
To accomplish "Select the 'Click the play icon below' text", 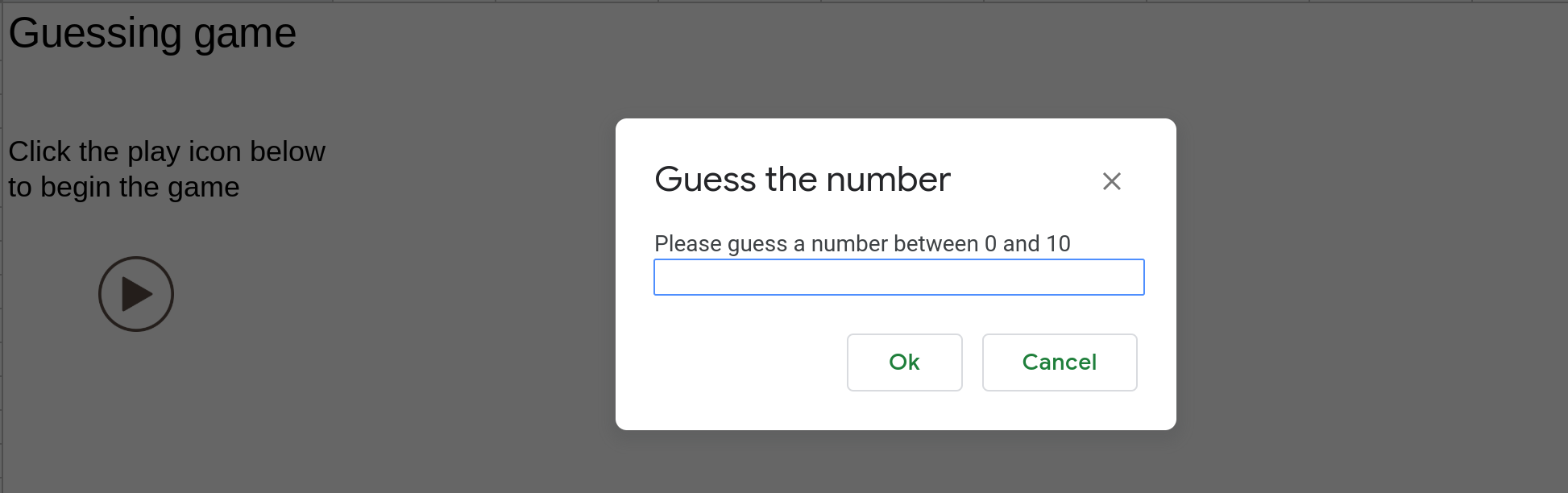I will (167, 151).
